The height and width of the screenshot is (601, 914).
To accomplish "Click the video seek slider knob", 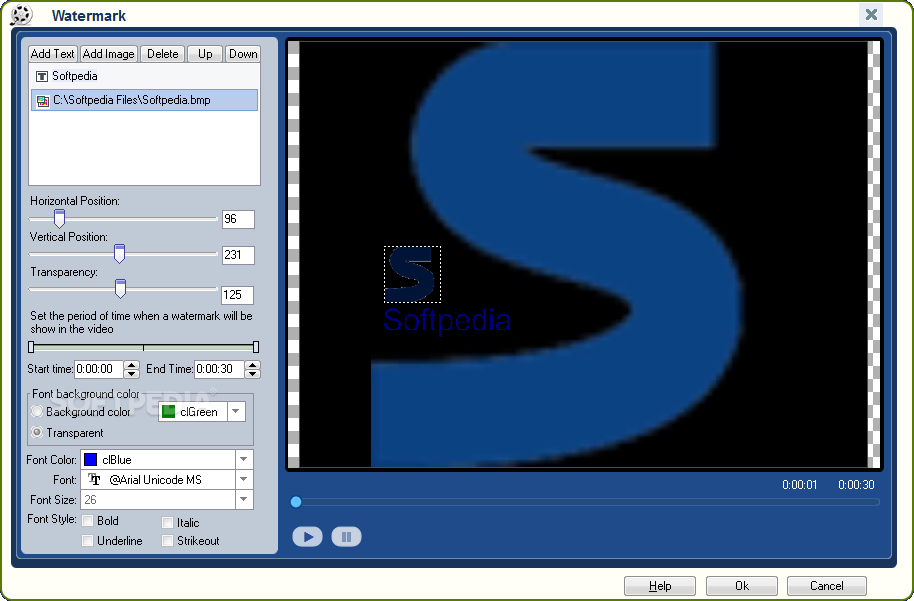I will click(296, 502).
